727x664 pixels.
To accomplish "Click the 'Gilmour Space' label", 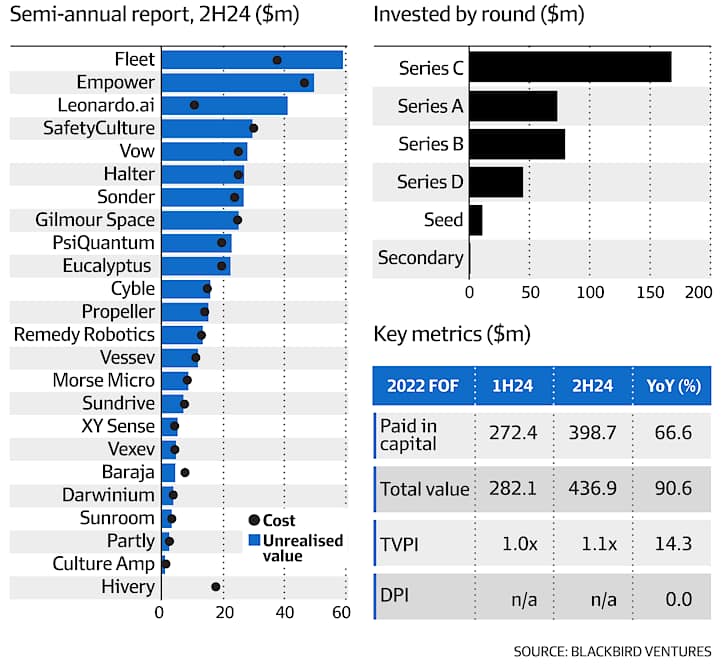I will (x=95, y=220).
